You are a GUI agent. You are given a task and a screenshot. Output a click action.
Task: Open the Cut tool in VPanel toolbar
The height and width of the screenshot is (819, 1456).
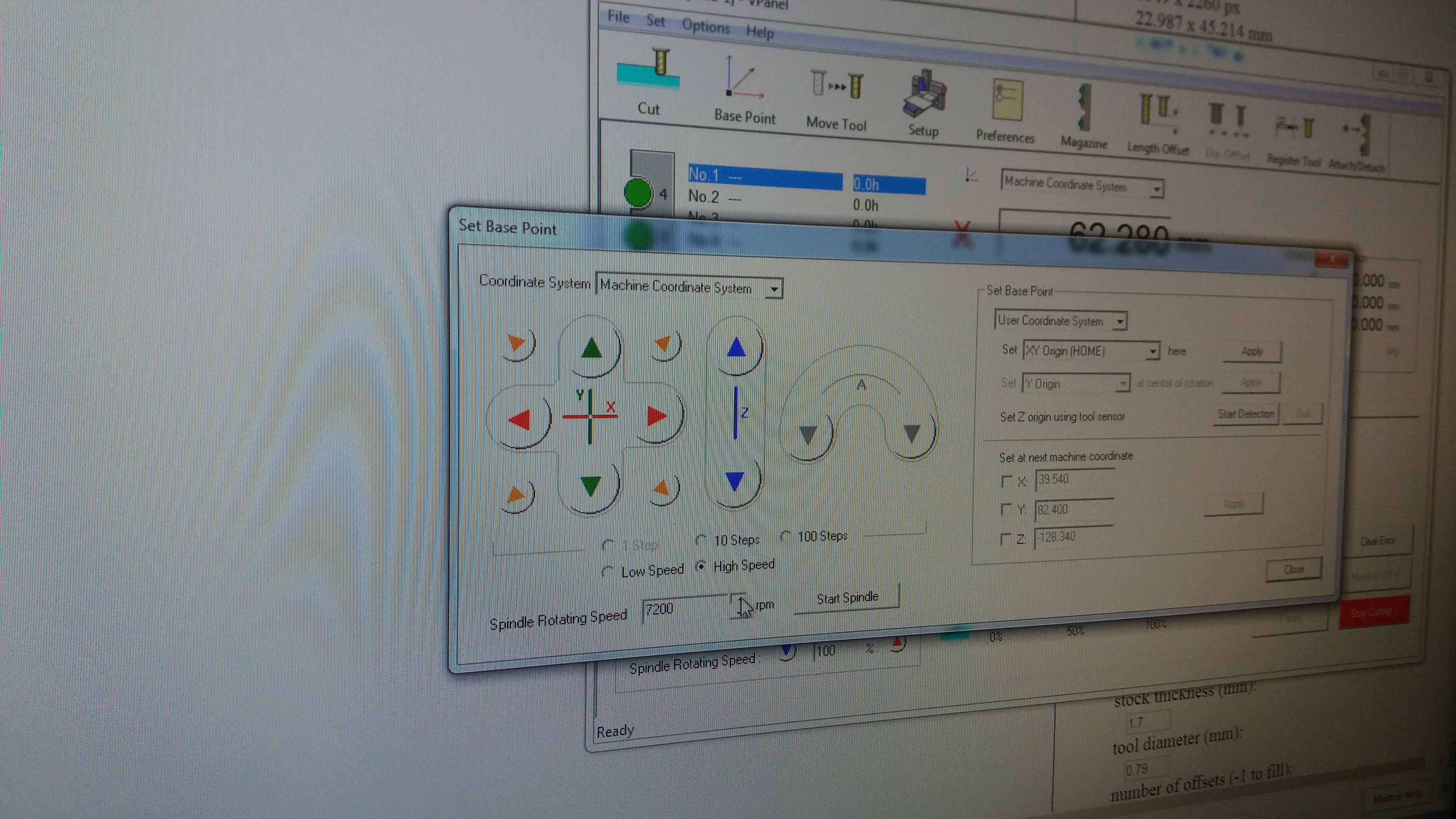[649, 81]
